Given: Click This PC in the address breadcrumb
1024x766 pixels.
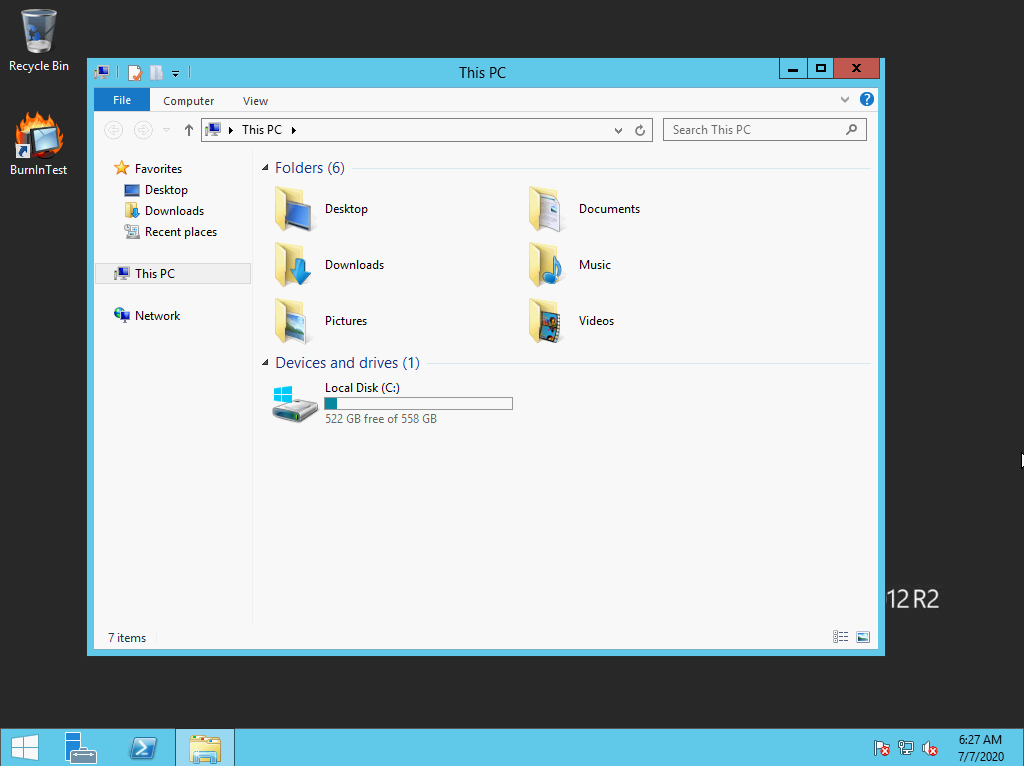Looking at the screenshot, I should 262,130.
